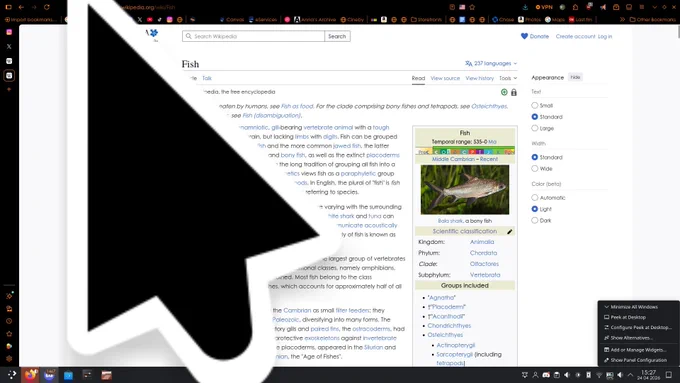Image resolution: width=680 pixels, height=383 pixels.
Task: Add a sidebar item with plus icon
Action: tap(9, 89)
